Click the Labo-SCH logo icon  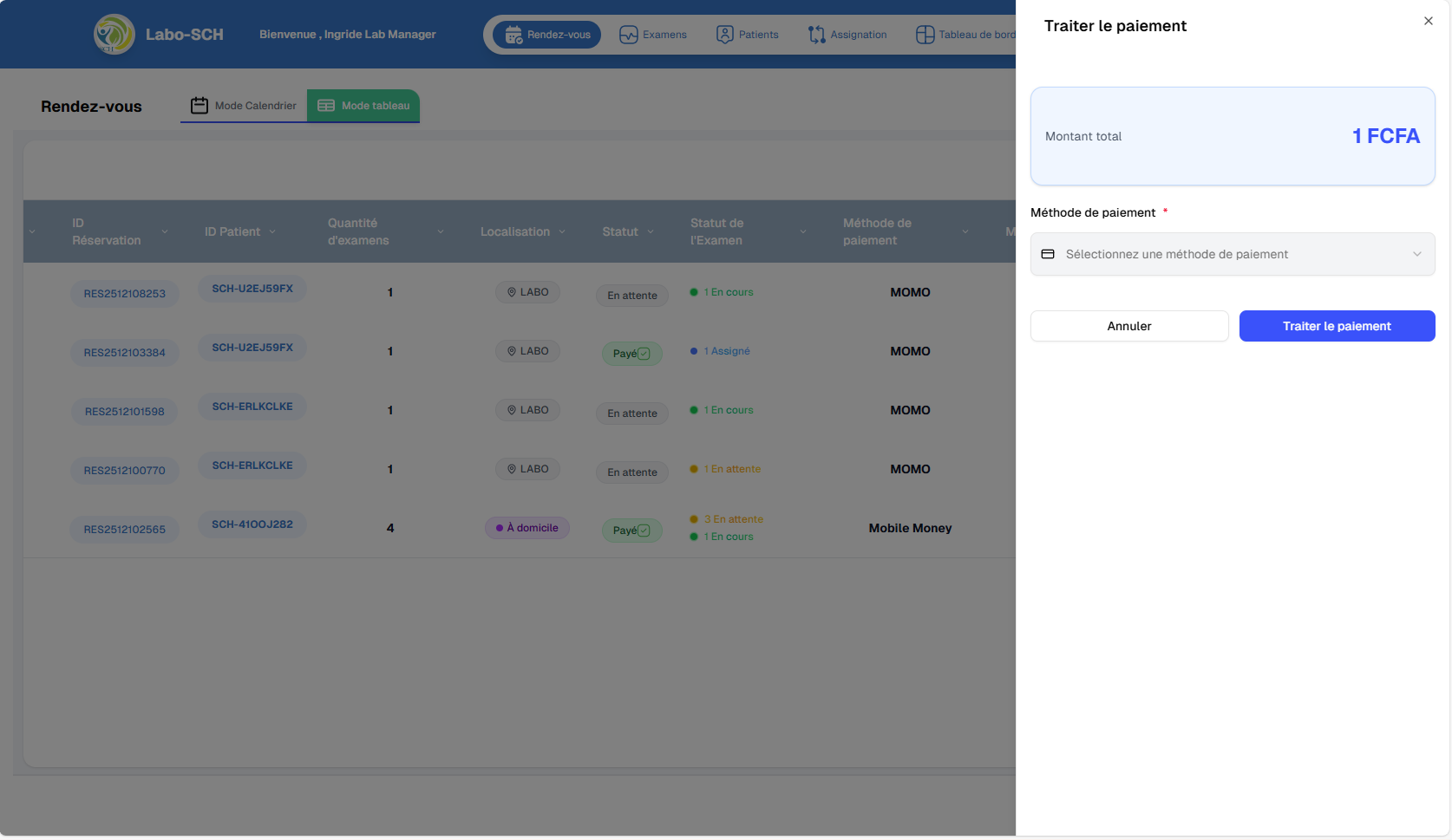(x=114, y=35)
